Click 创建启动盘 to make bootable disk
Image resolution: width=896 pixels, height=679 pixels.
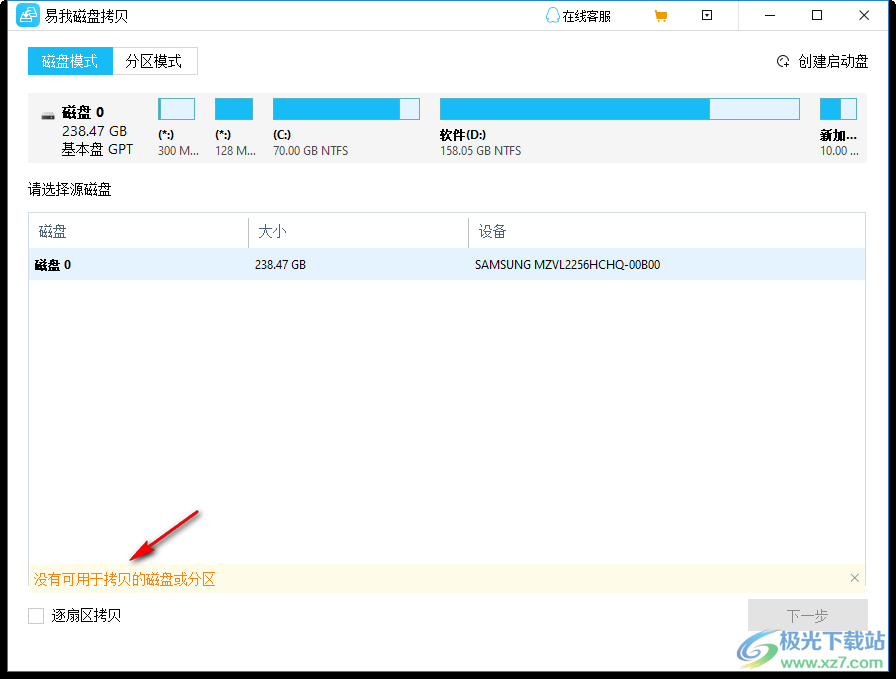click(832, 60)
